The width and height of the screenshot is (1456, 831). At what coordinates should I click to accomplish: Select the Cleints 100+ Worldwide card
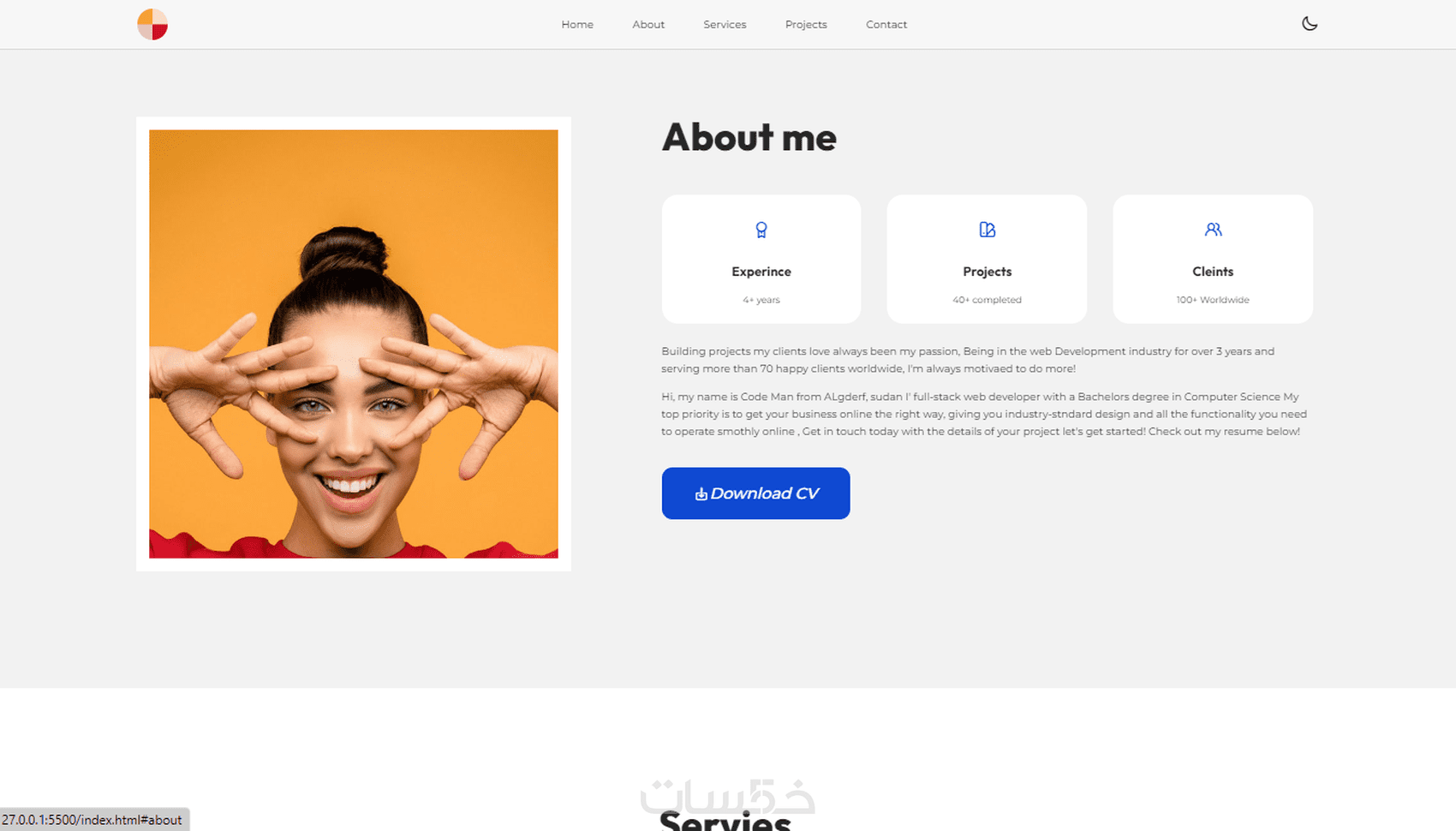[x=1213, y=259]
